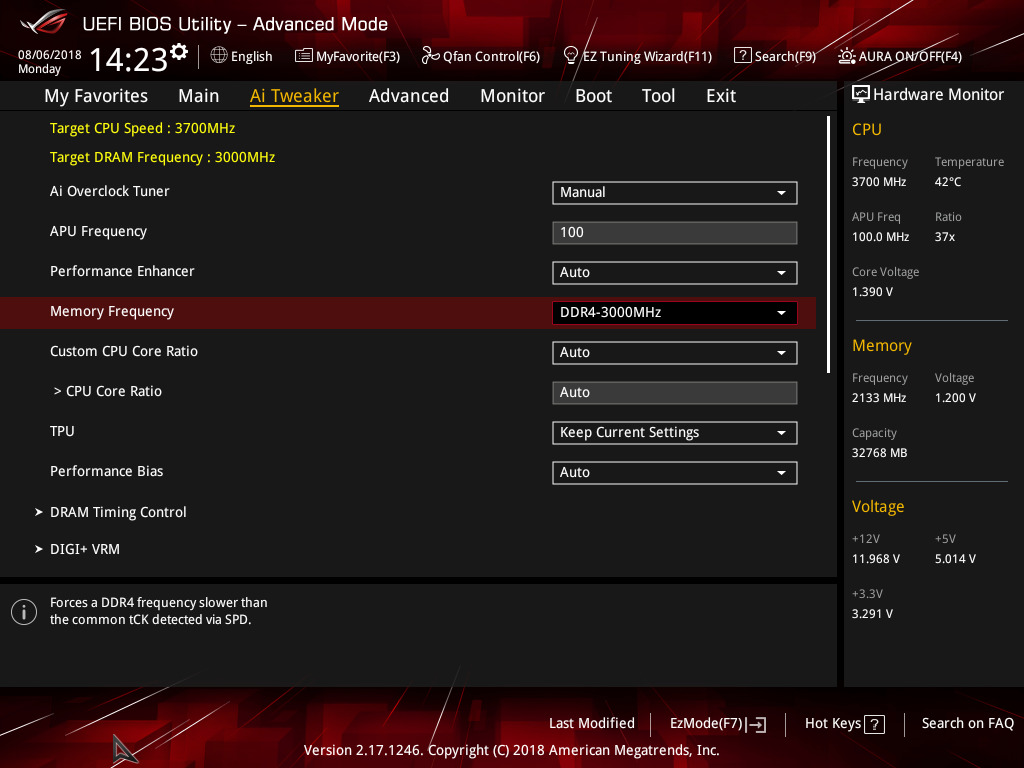The height and width of the screenshot is (768, 1024).
Task: Open the time settings gear icon
Action: [179, 52]
